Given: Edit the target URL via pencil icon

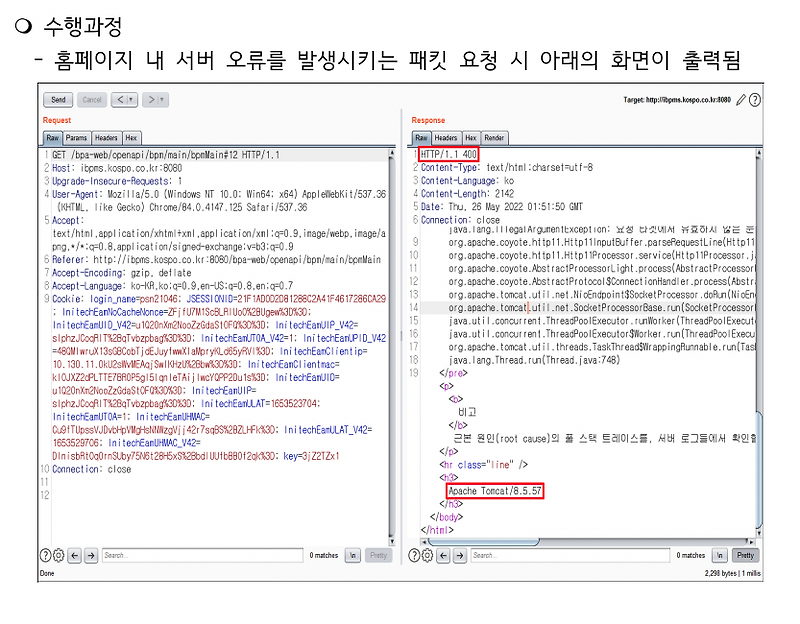Looking at the screenshot, I should click(741, 101).
